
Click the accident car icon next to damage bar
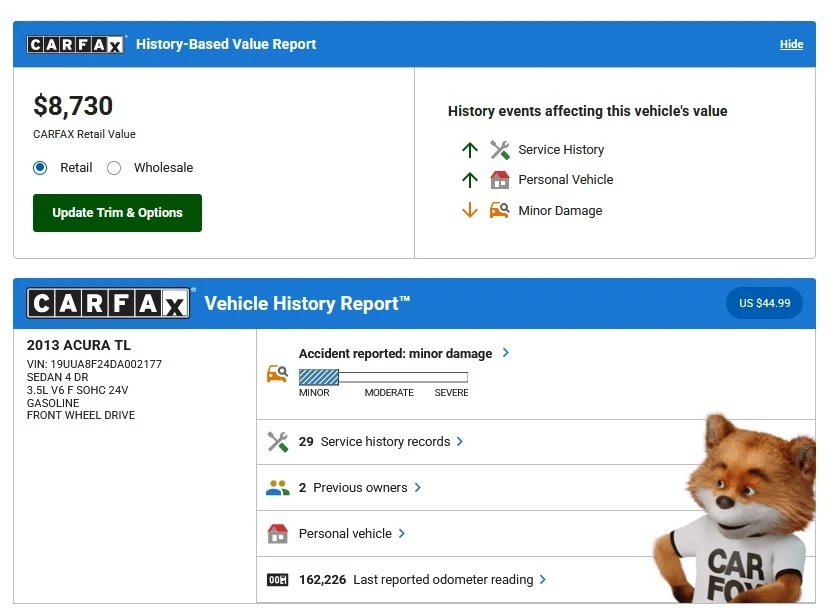click(x=277, y=373)
